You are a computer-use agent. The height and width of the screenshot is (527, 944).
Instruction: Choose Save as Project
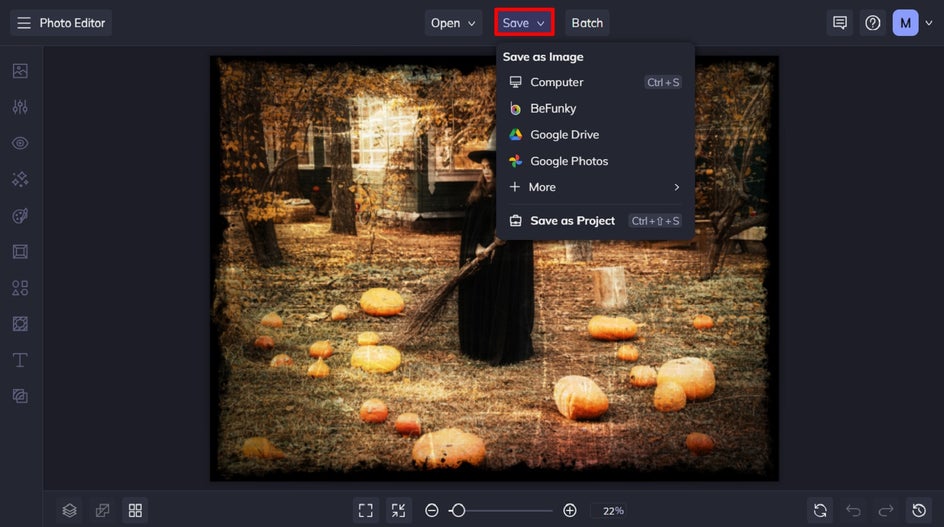[x=595, y=221]
